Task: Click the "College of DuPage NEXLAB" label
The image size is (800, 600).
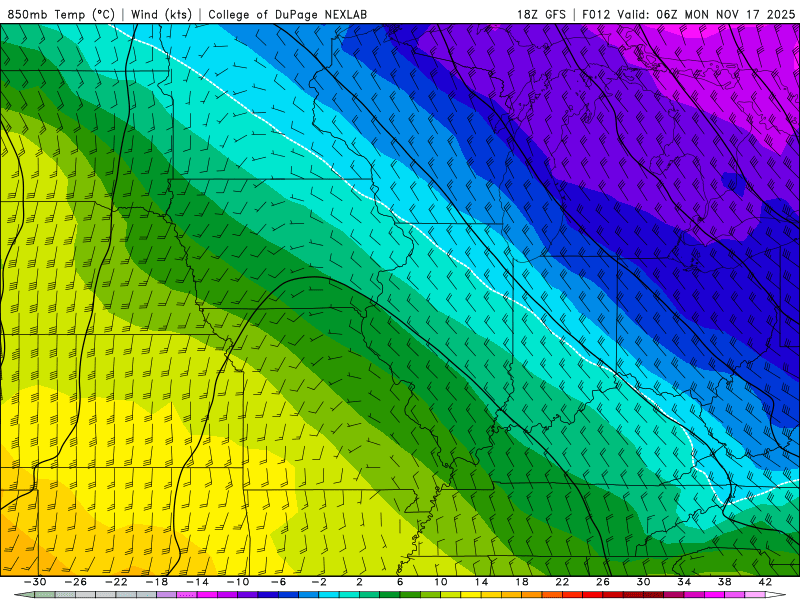Action: click(287, 14)
